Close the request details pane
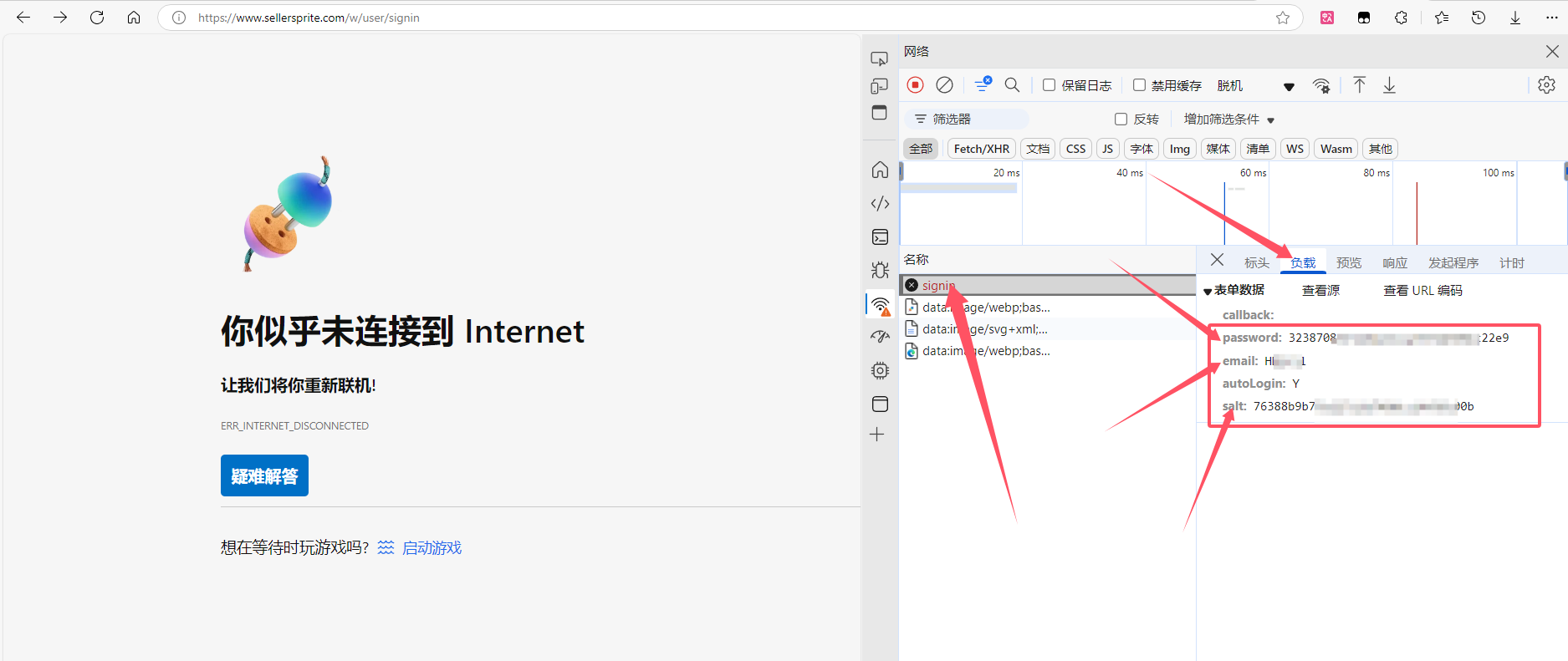Viewport: 1568px width, 661px height. [x=1217, y=260]
